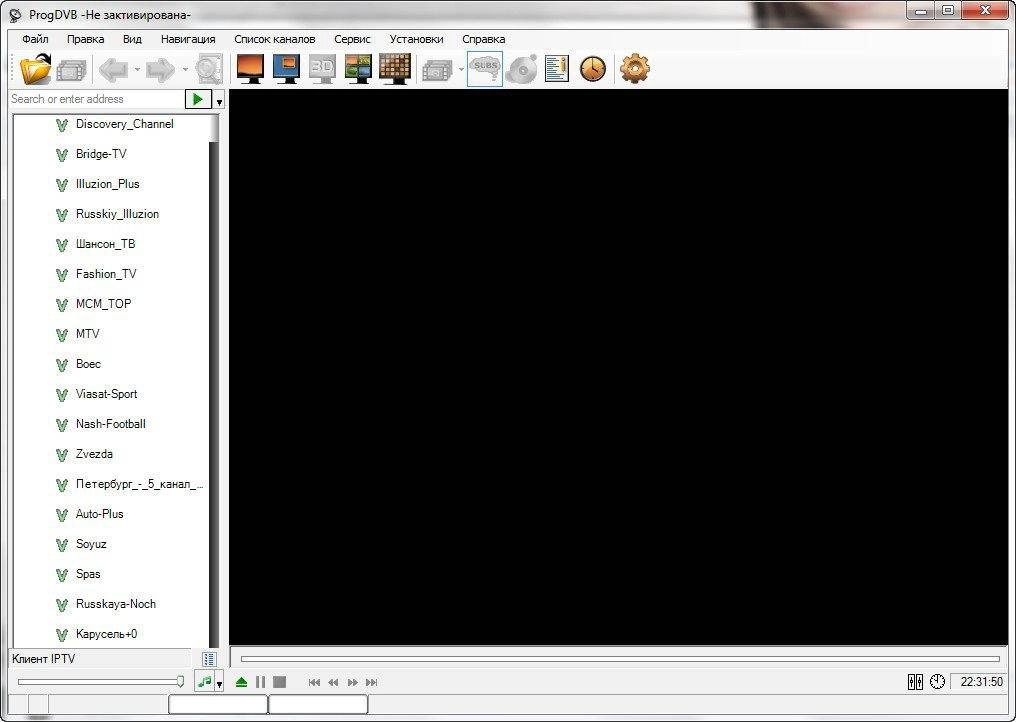Click the Клиент IPTV label

(x=43, y=659)
